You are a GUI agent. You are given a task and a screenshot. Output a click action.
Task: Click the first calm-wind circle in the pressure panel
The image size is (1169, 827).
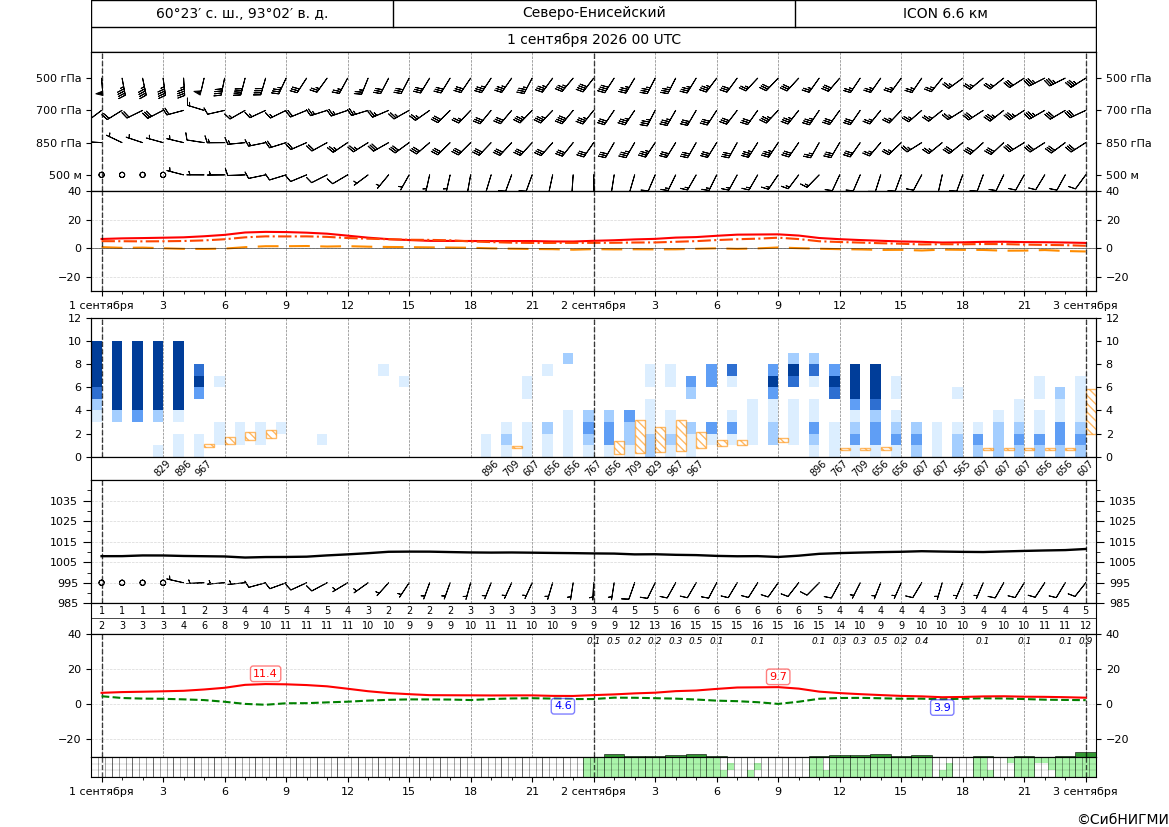click(101, 583)
